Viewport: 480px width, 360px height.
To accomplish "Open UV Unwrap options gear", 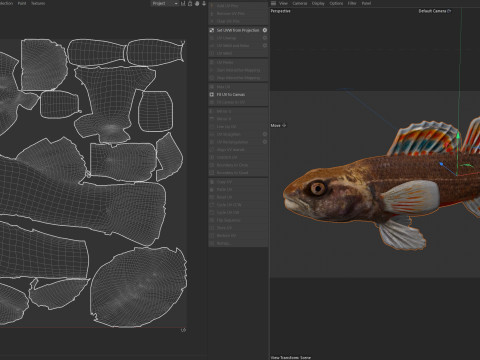I will point(265,38).
